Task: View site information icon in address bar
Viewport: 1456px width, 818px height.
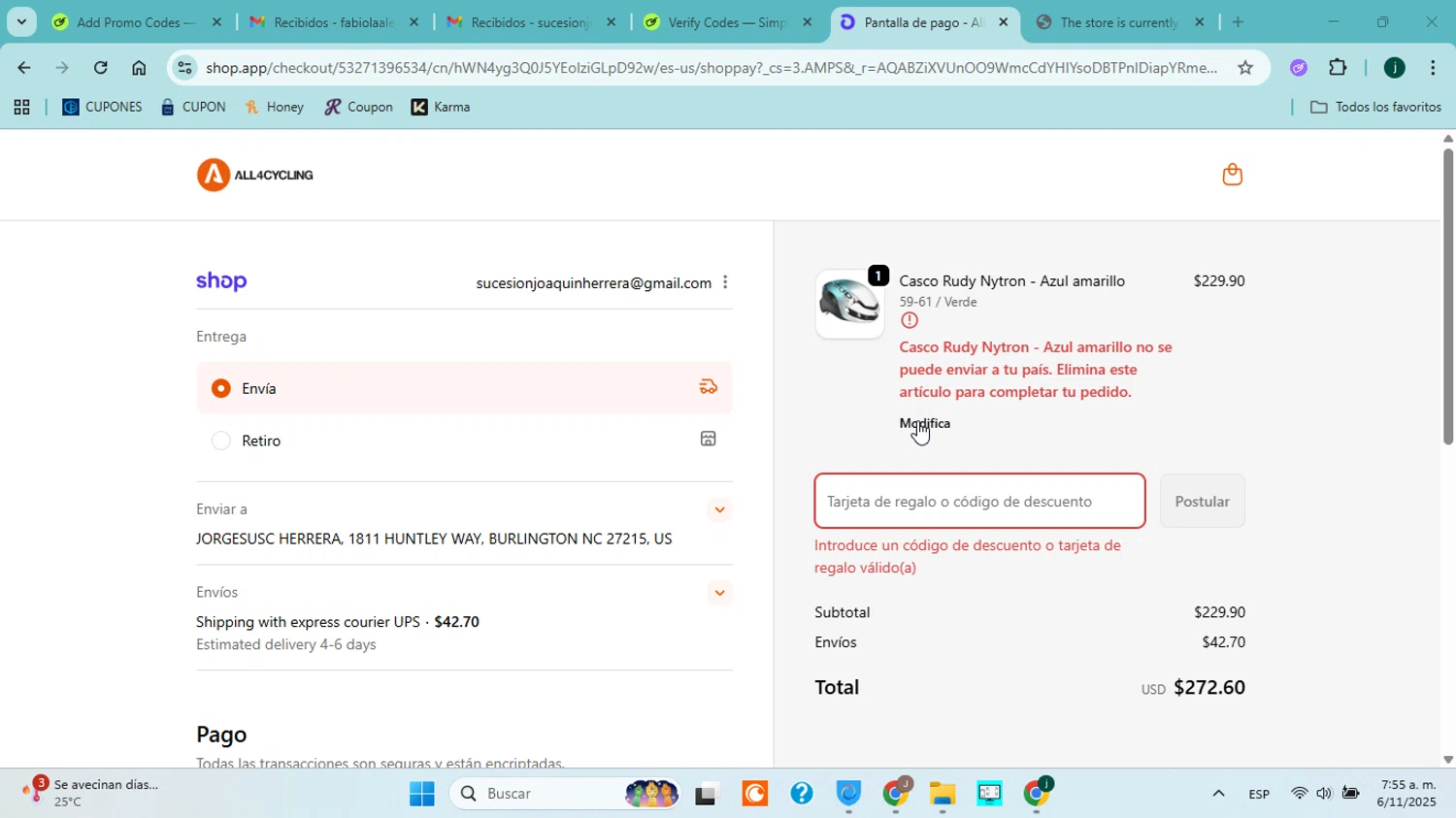Action: 184,67
